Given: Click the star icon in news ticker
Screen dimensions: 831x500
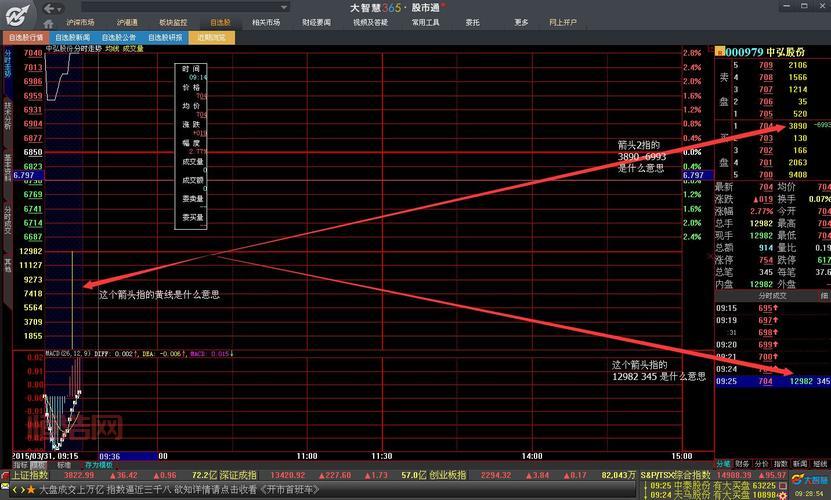Looking at the screenshot, I should point(31,491).
